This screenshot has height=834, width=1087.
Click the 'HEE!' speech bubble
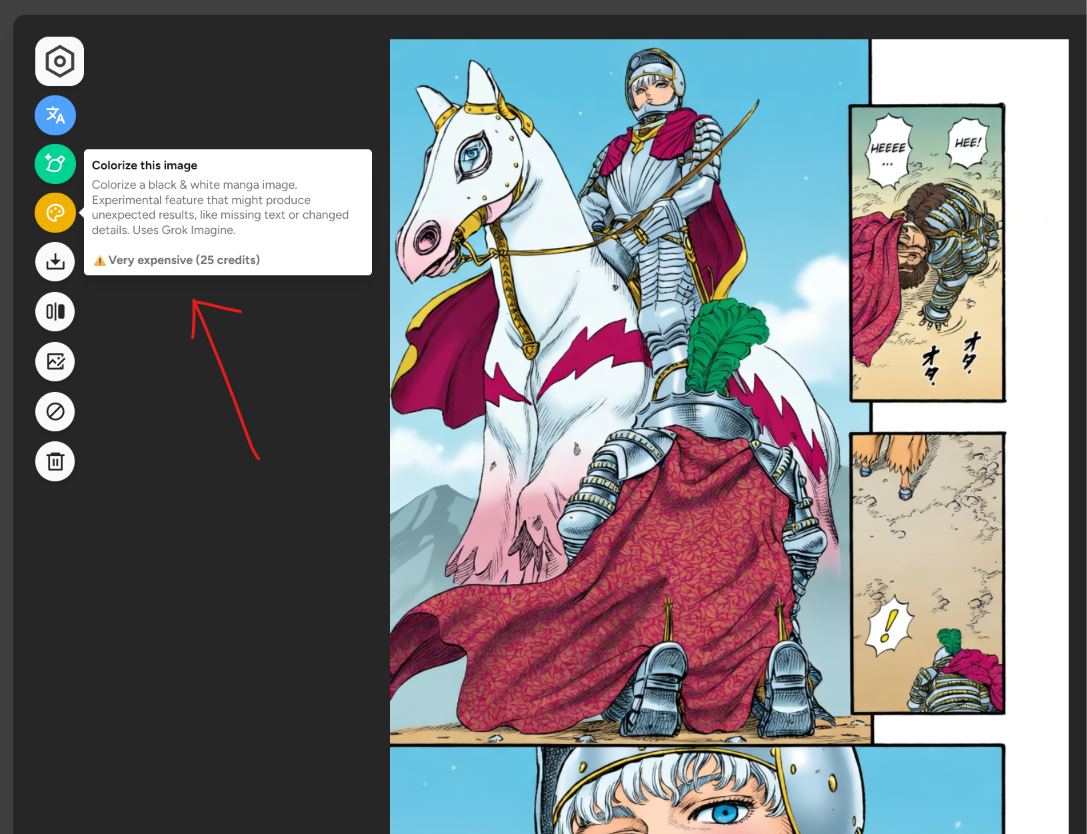coord(968,142)
